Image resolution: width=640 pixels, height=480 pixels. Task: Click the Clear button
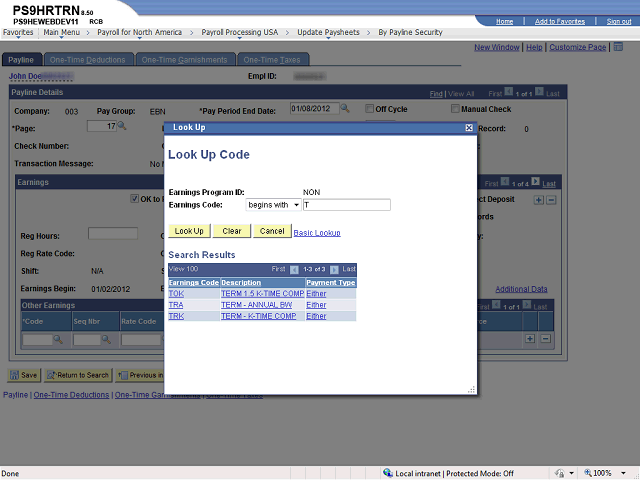[x=232, y=231]
